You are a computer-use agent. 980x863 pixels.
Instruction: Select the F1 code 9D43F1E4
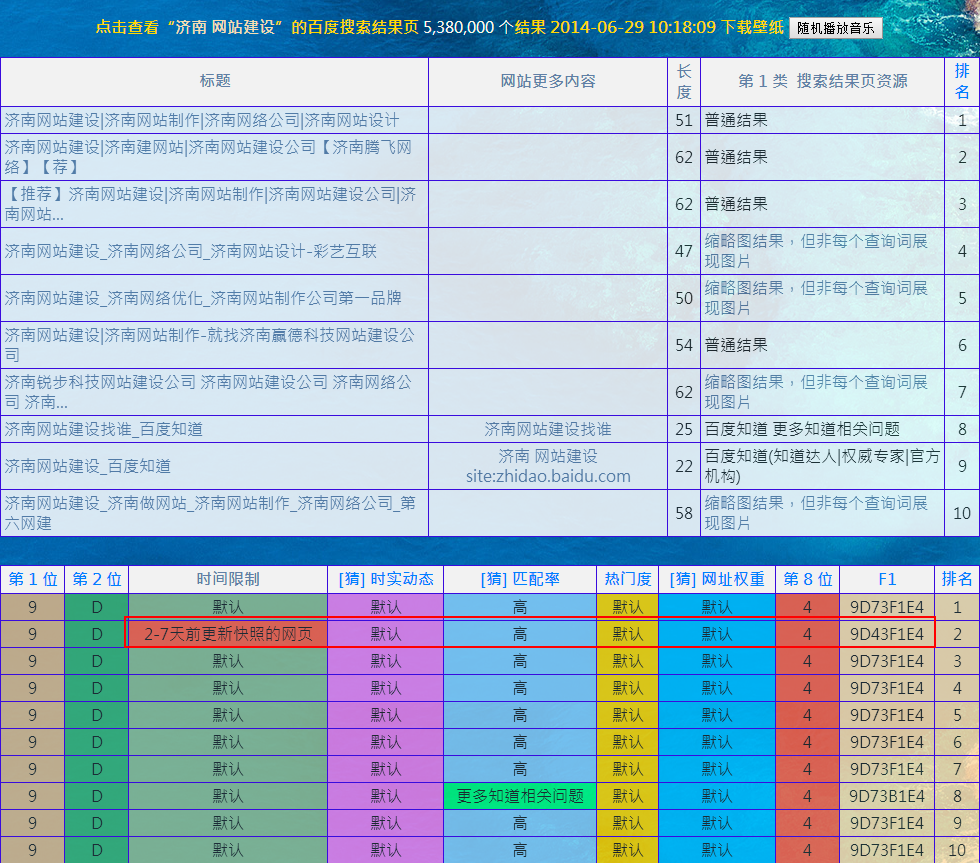(x=887, y=634)
